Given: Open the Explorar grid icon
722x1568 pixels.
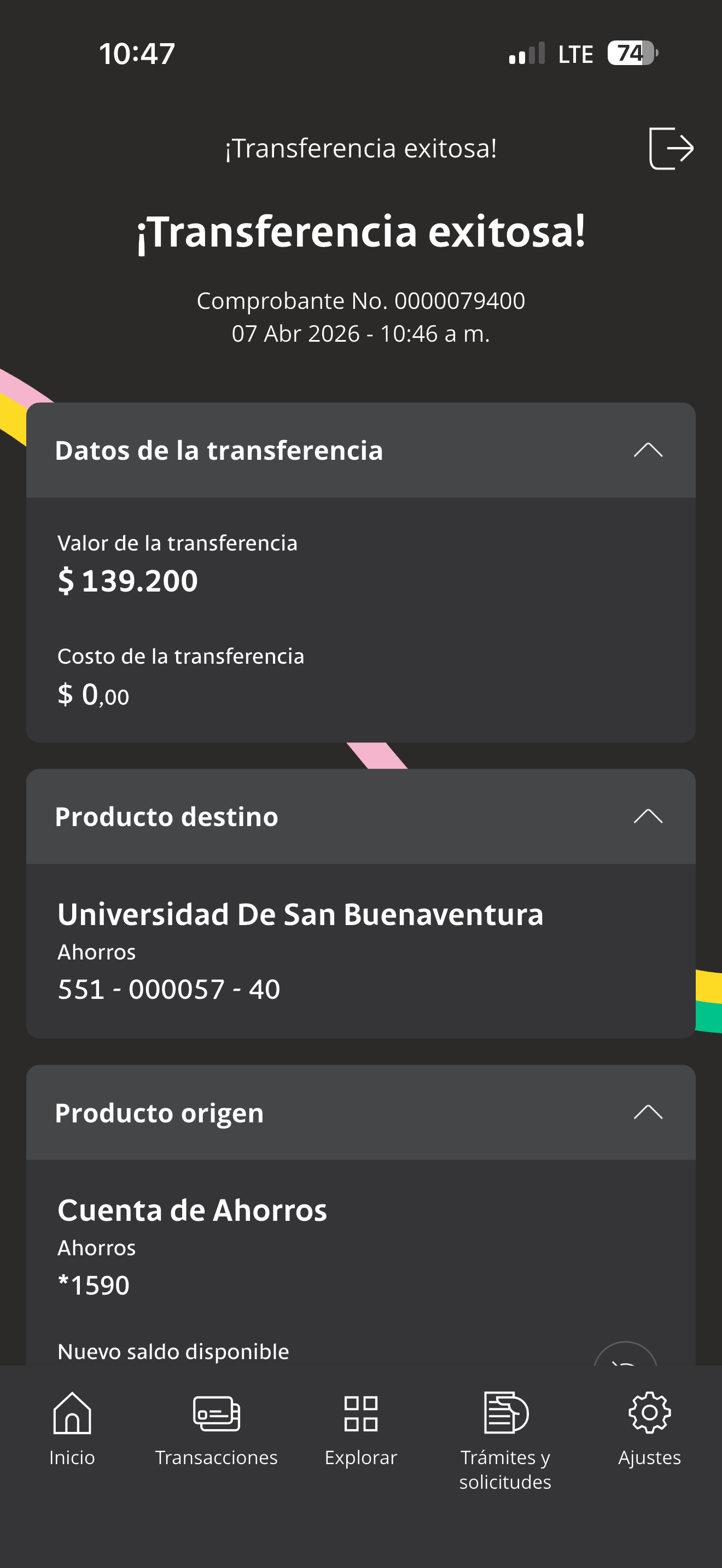Looking at the screenshot, I should [360, 1413].
